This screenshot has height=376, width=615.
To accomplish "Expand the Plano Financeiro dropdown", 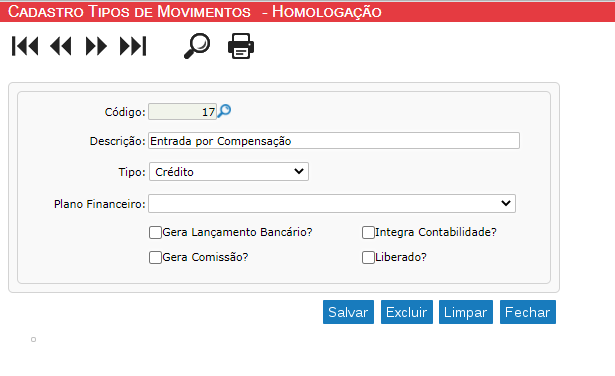I will 332,203.
